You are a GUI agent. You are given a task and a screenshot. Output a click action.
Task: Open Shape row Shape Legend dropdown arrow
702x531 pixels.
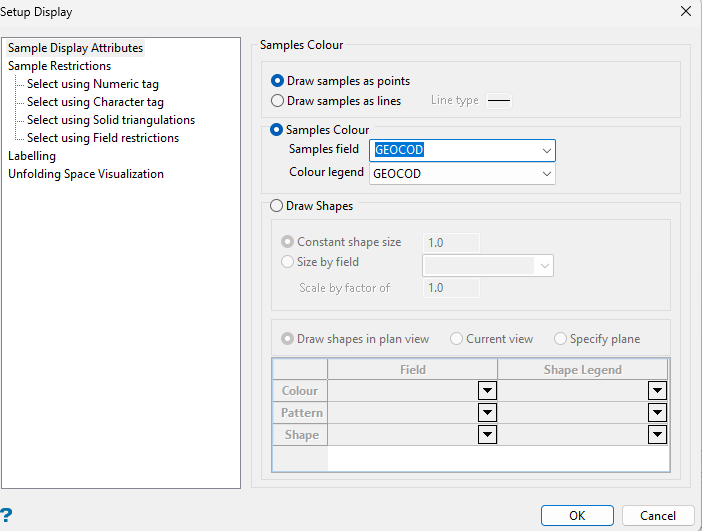click(657, 435)
